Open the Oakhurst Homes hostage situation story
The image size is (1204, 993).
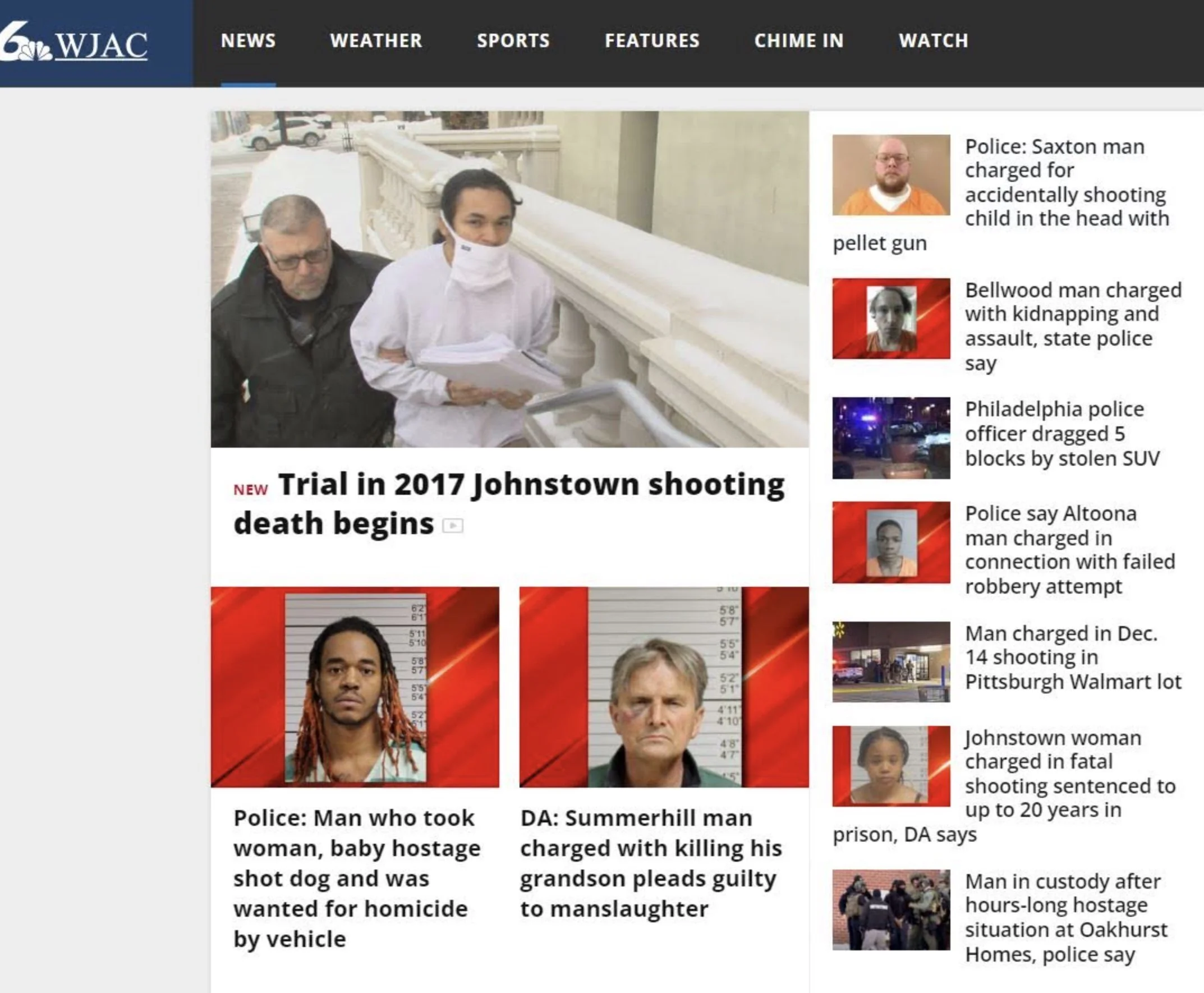[1066, 917]
